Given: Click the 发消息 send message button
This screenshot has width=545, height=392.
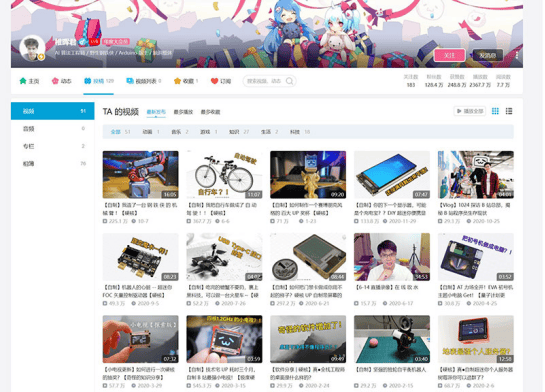Looking at the screenshot, I should pyautogui.click(x=488, y=55).
